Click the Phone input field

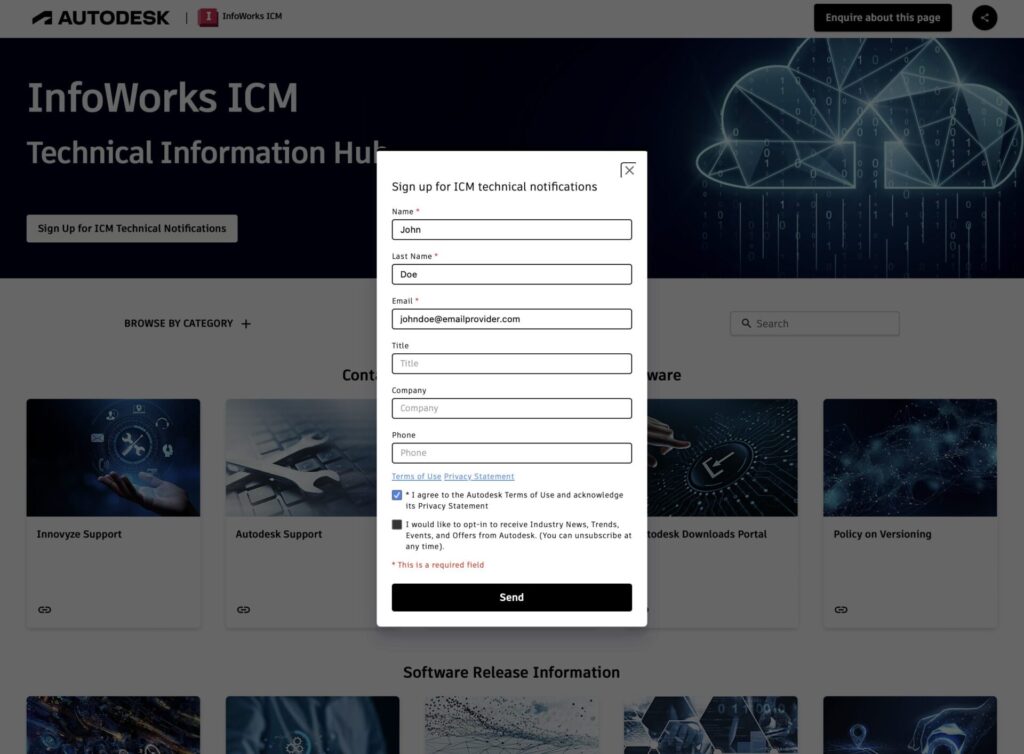point(511,452)
